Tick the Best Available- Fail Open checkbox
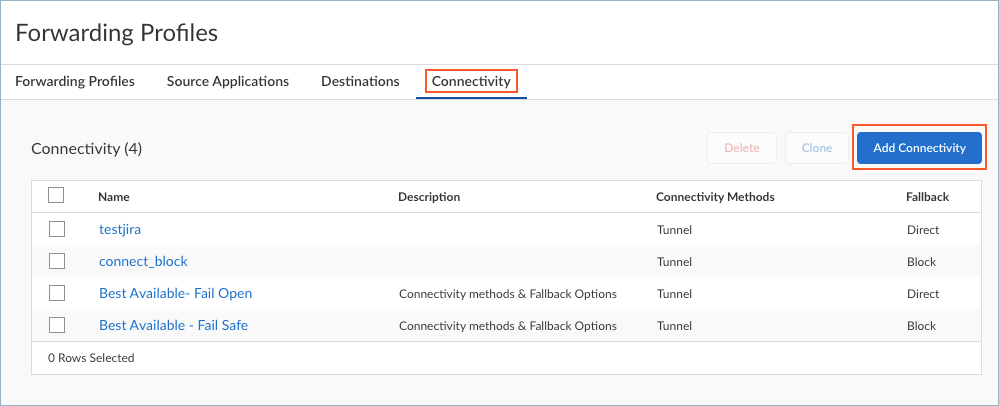999x406 pixels. click(57, 293)
